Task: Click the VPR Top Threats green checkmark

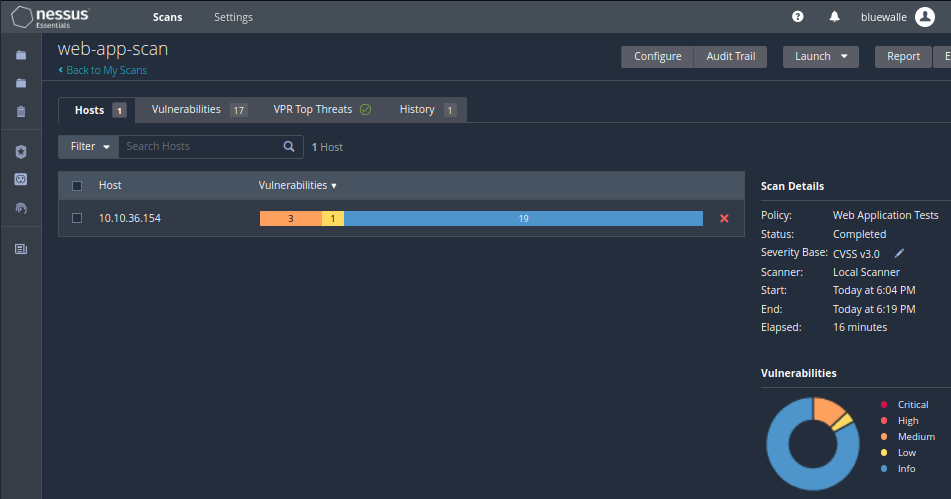Action: point(365,110)
